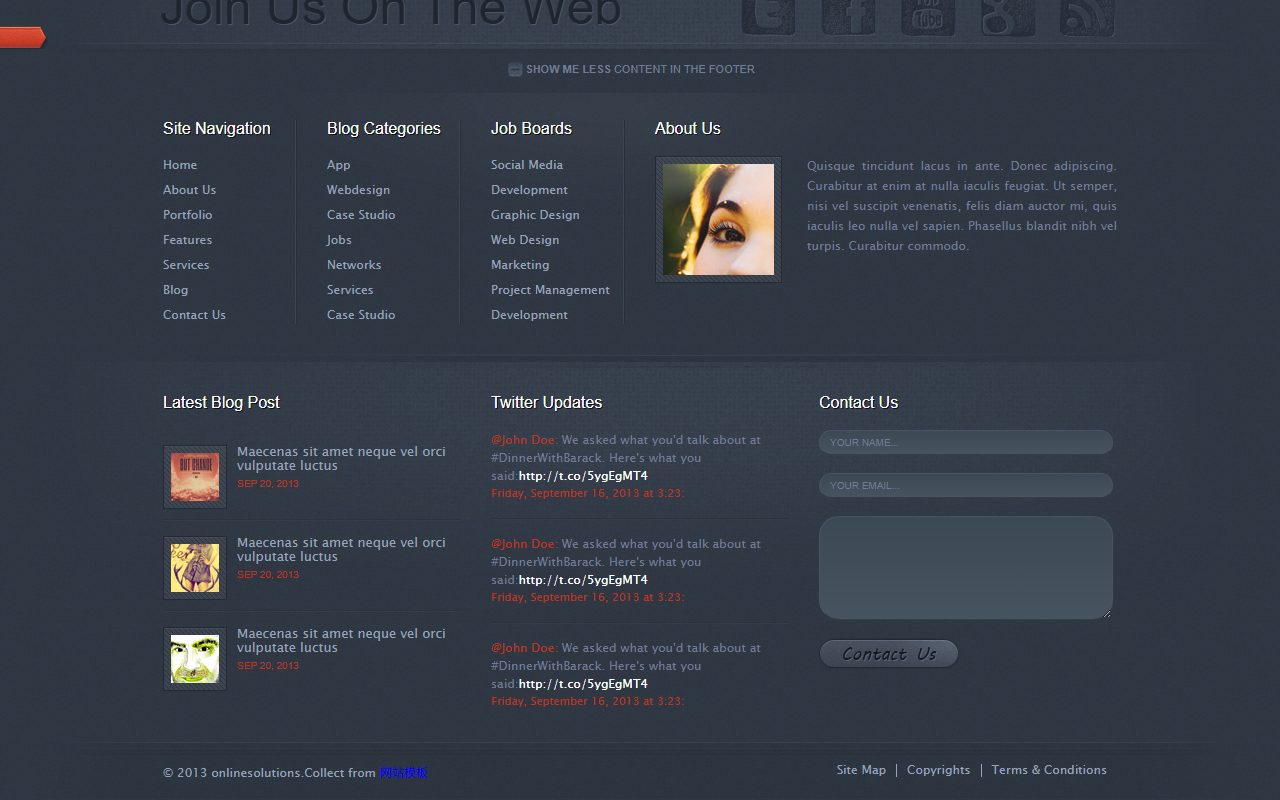Open the Site Map footer link
The image size is (1280, 800).
[861, 770]
